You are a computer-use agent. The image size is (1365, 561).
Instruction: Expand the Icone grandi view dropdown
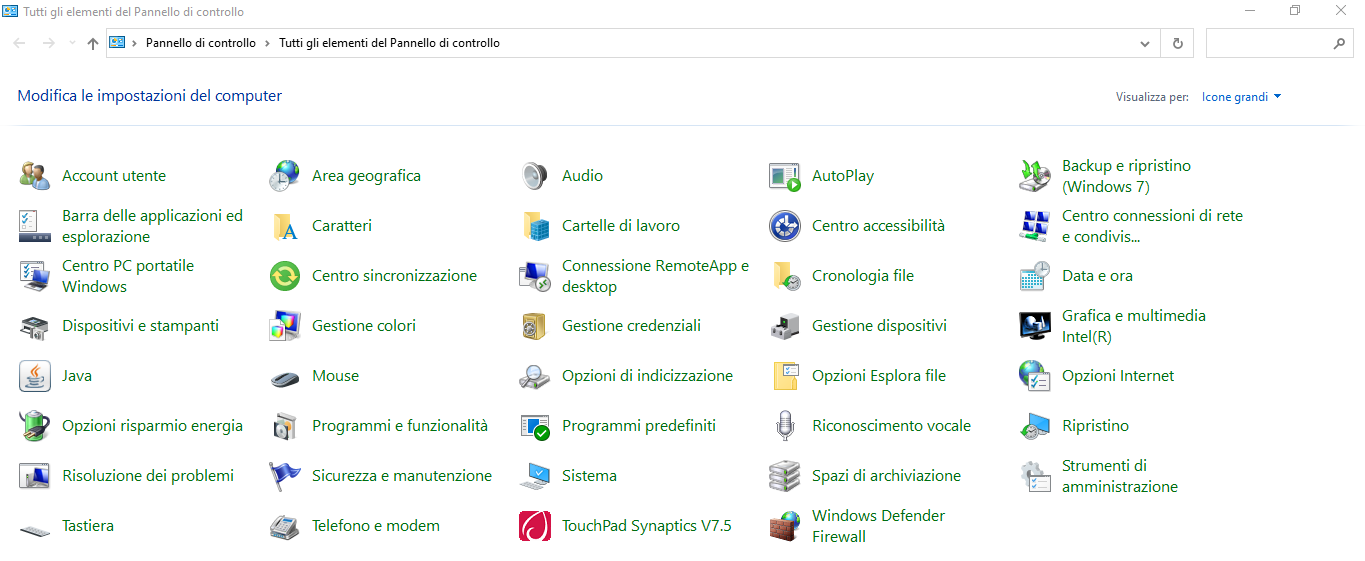tap(1242, 97)
